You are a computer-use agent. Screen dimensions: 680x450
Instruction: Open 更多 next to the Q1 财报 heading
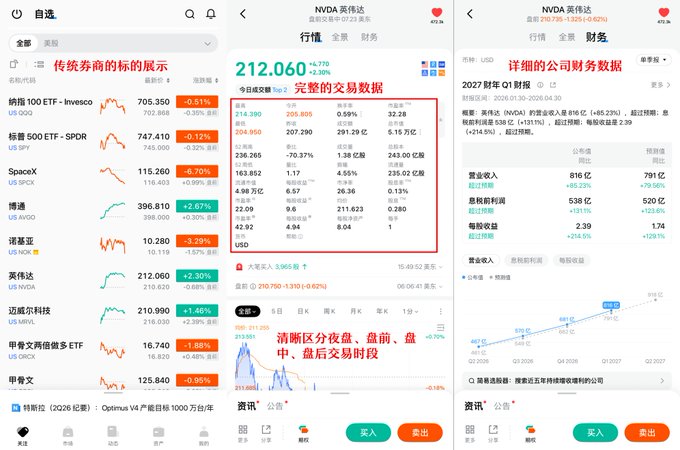[x=660, y=85]
